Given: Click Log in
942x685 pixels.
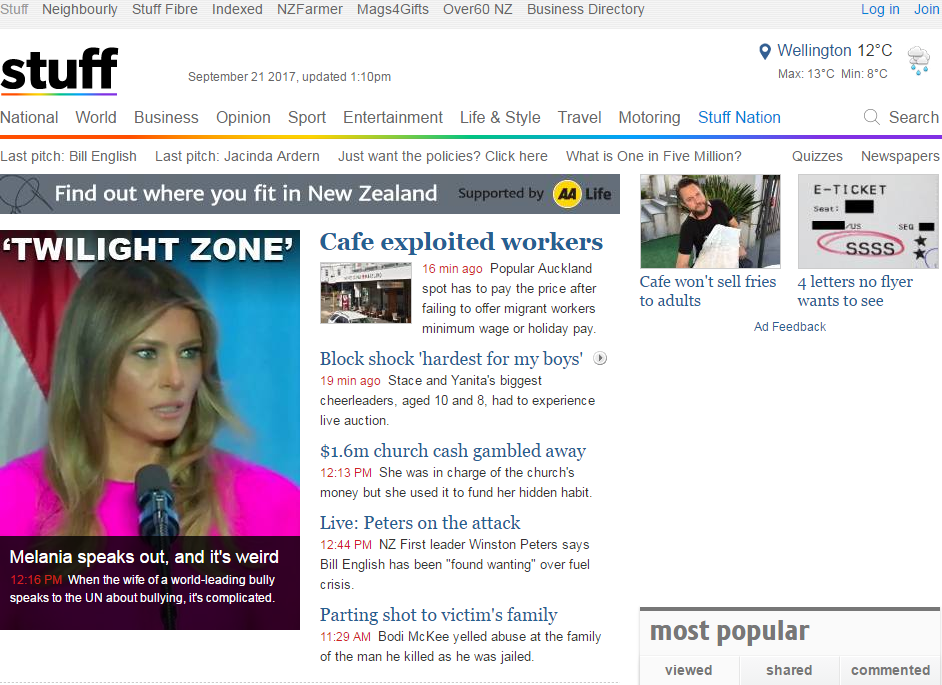Looking at the screenshot, I should (880, 10).
